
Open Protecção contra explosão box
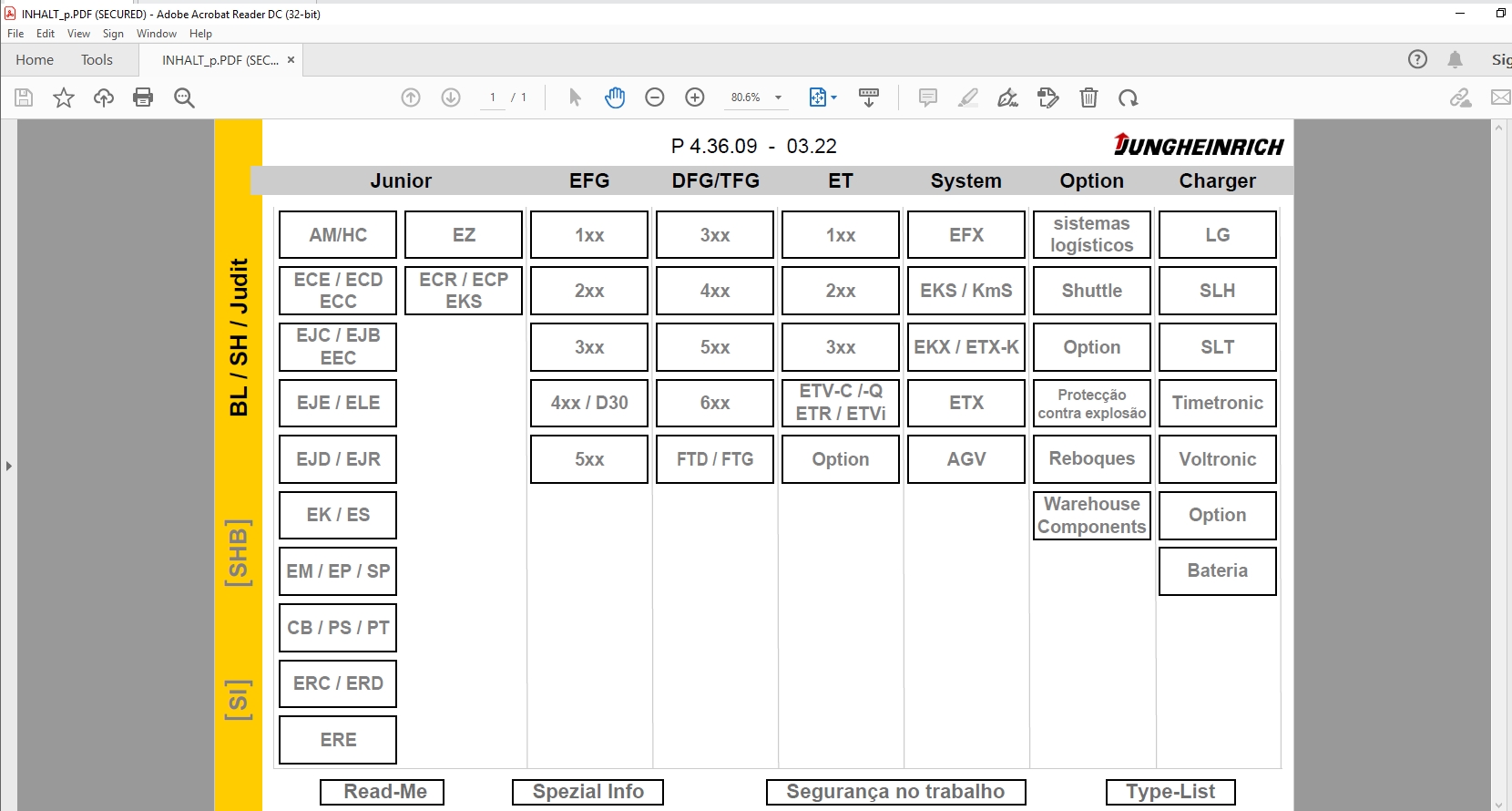tap(1092, 403)
